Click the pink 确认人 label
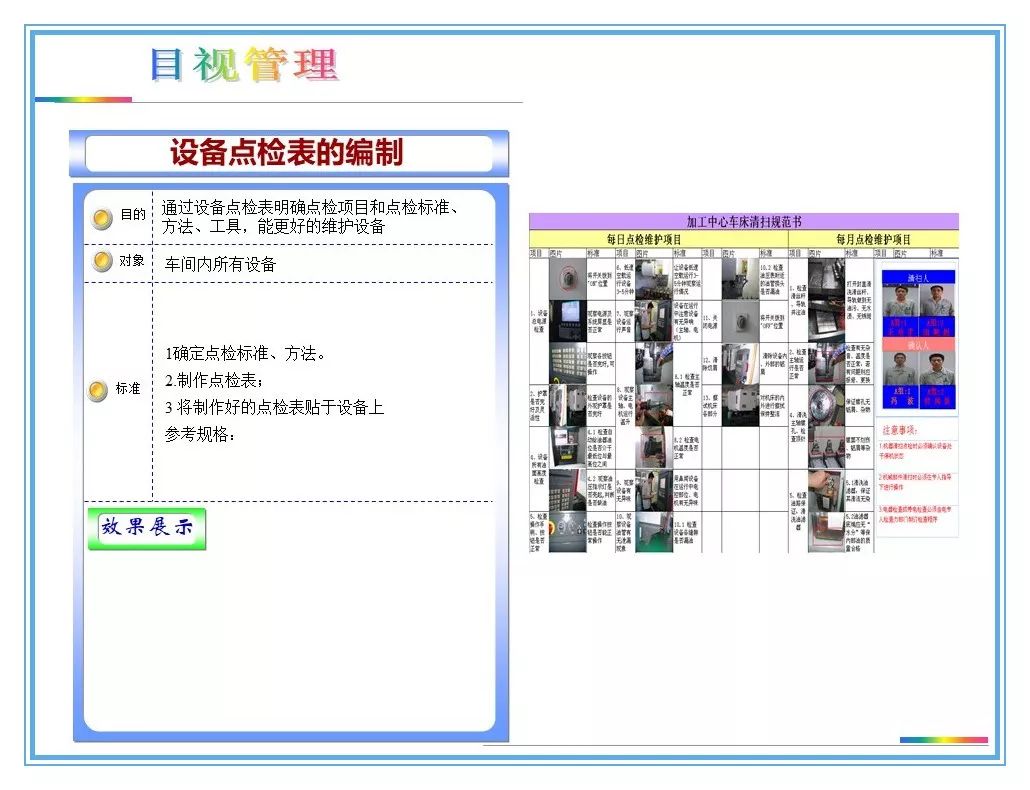 [x=918, y=346]
